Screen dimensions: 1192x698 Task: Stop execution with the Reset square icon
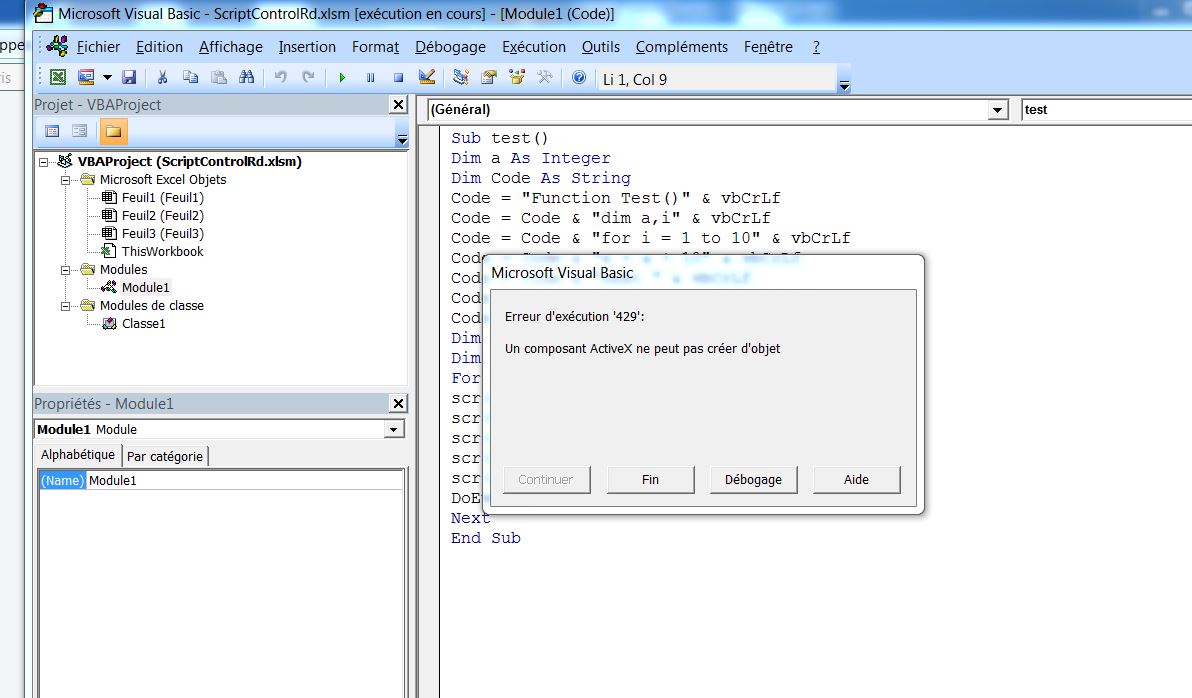coord(398,78)
